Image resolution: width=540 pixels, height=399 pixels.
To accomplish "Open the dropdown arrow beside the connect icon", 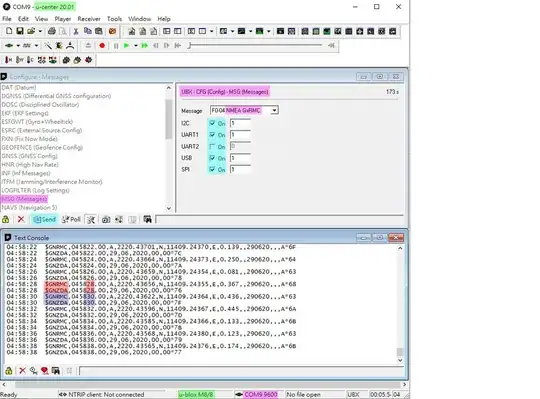I will (x=18, y=45).
